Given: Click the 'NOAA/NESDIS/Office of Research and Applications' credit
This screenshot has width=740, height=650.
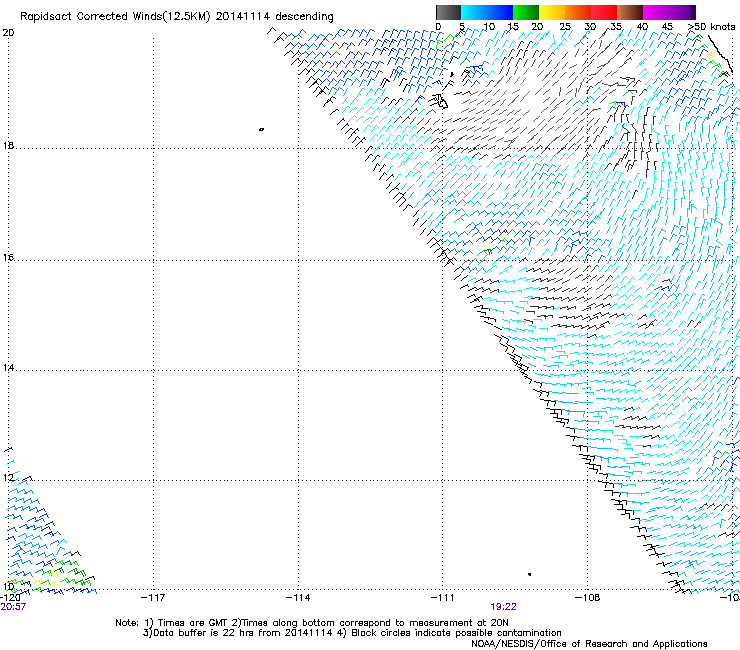Looking at the screenshot, I should tap(589, 643).
